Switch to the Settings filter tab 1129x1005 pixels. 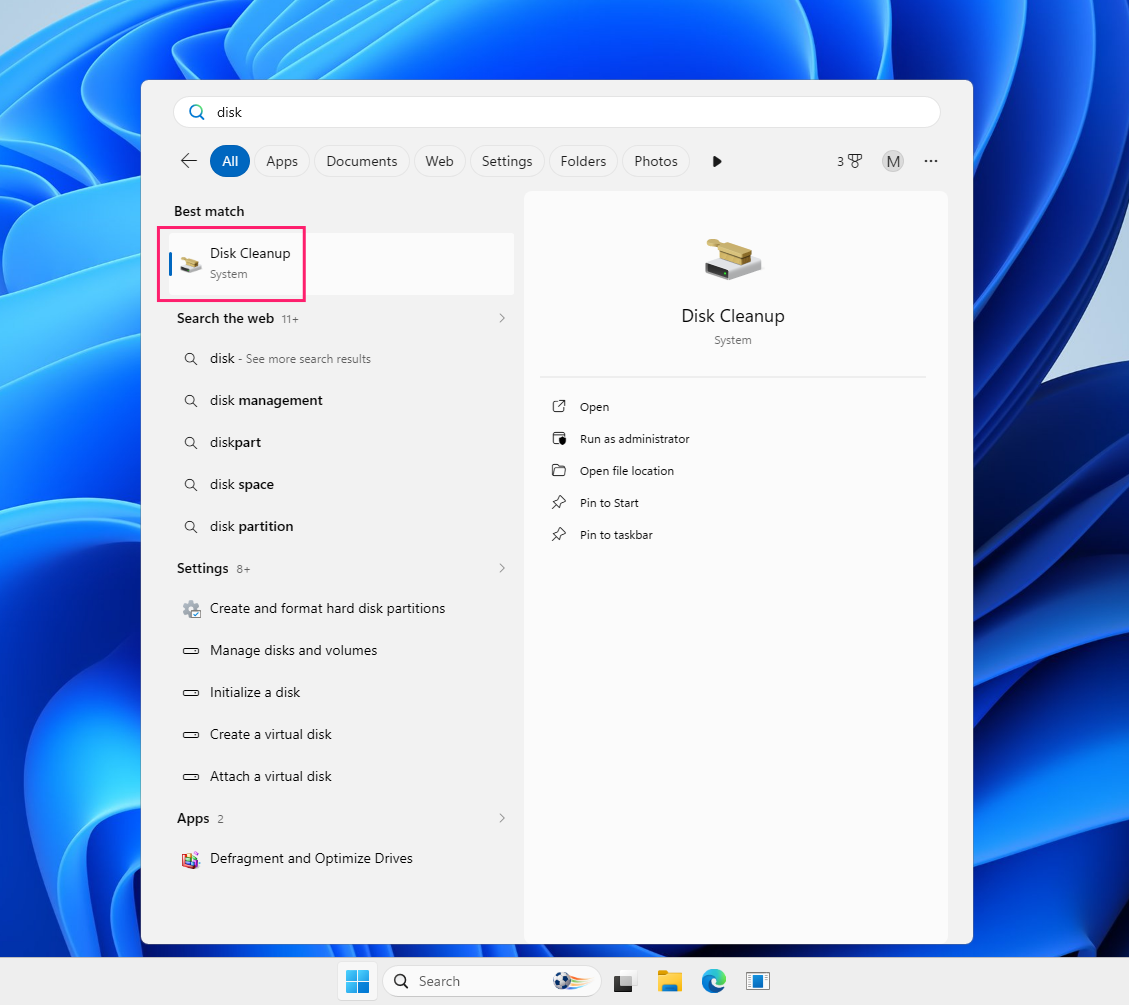click(x=507, y=161)
